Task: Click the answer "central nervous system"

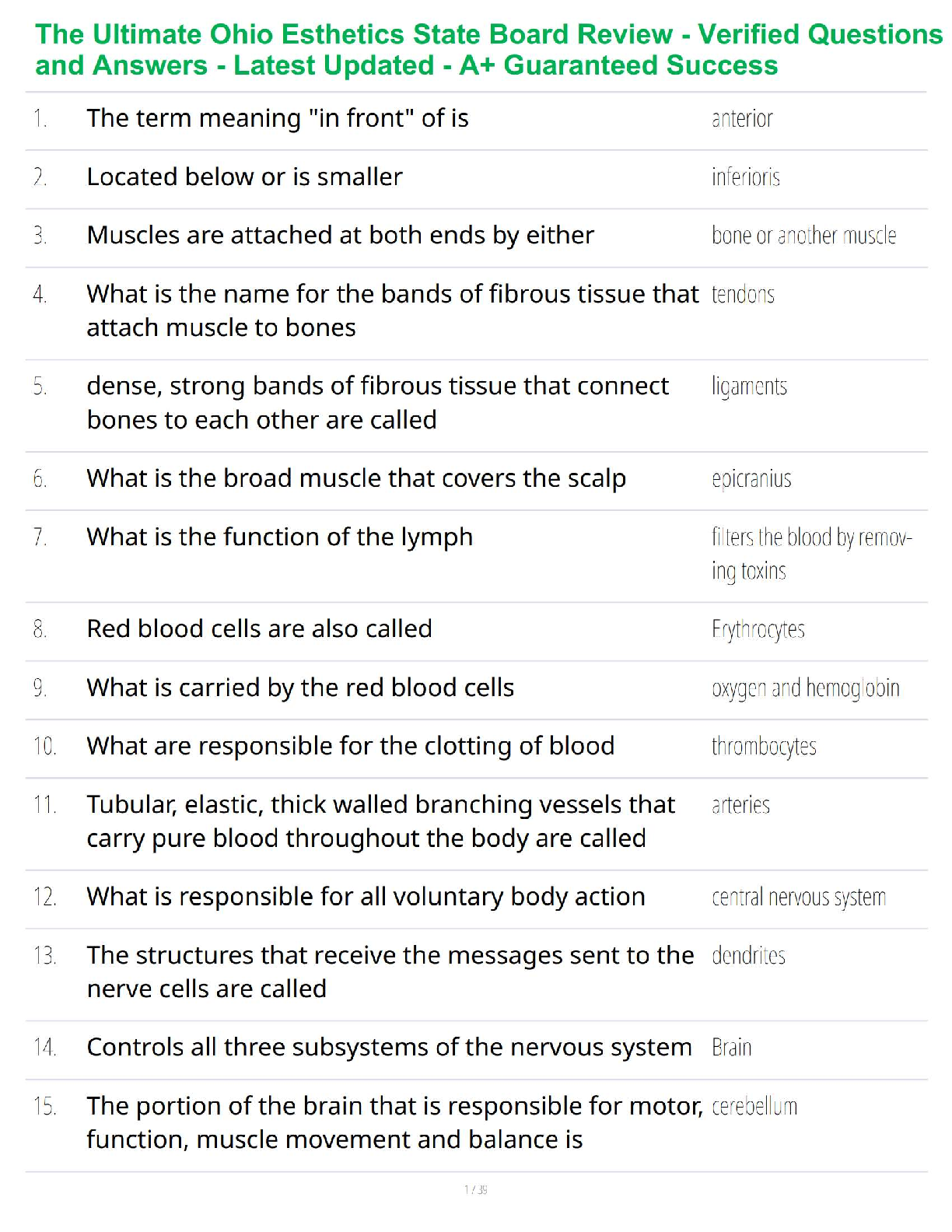Action: 798,898
